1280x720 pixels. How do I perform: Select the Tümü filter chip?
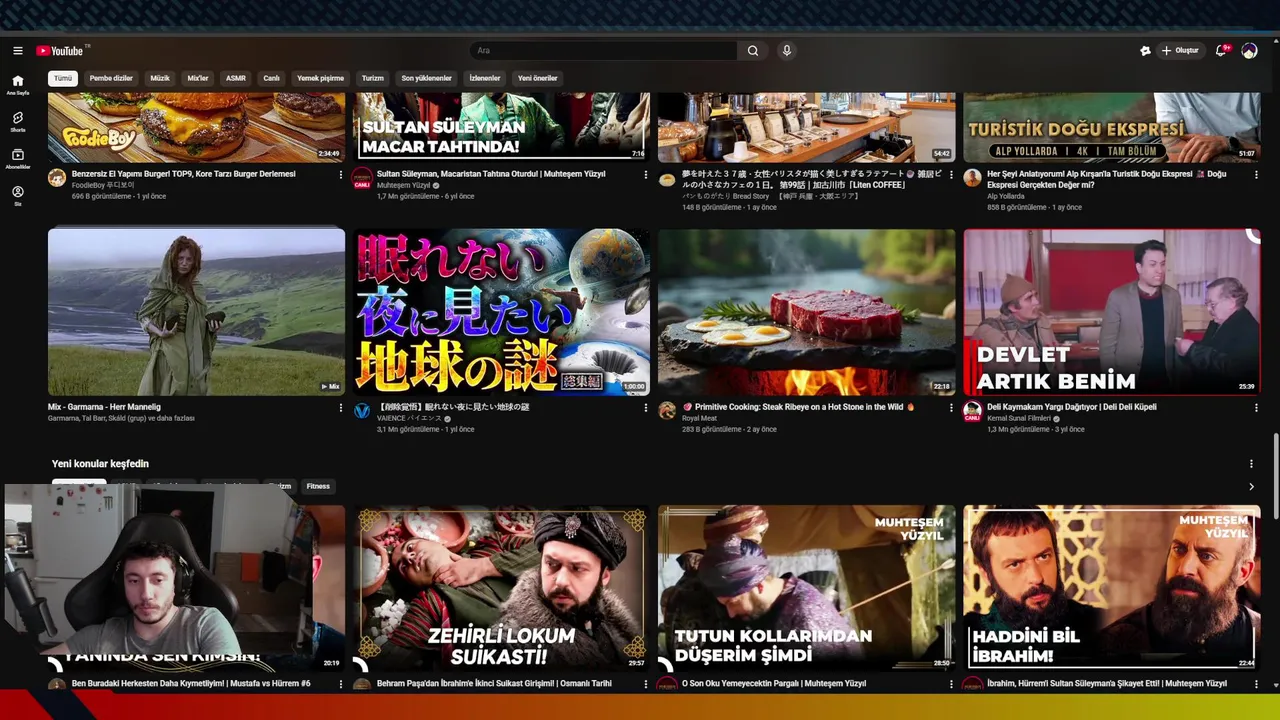pos(63,78)
